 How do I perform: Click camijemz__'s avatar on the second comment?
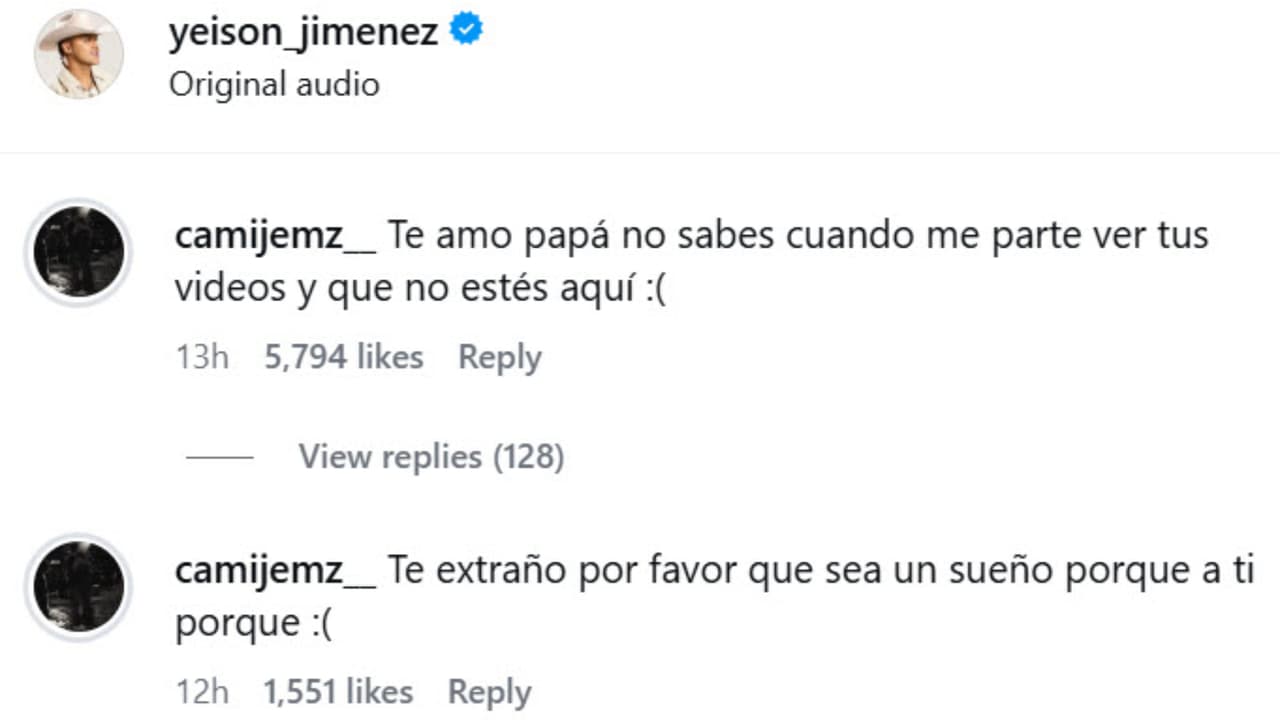click(x=78, y=588)
